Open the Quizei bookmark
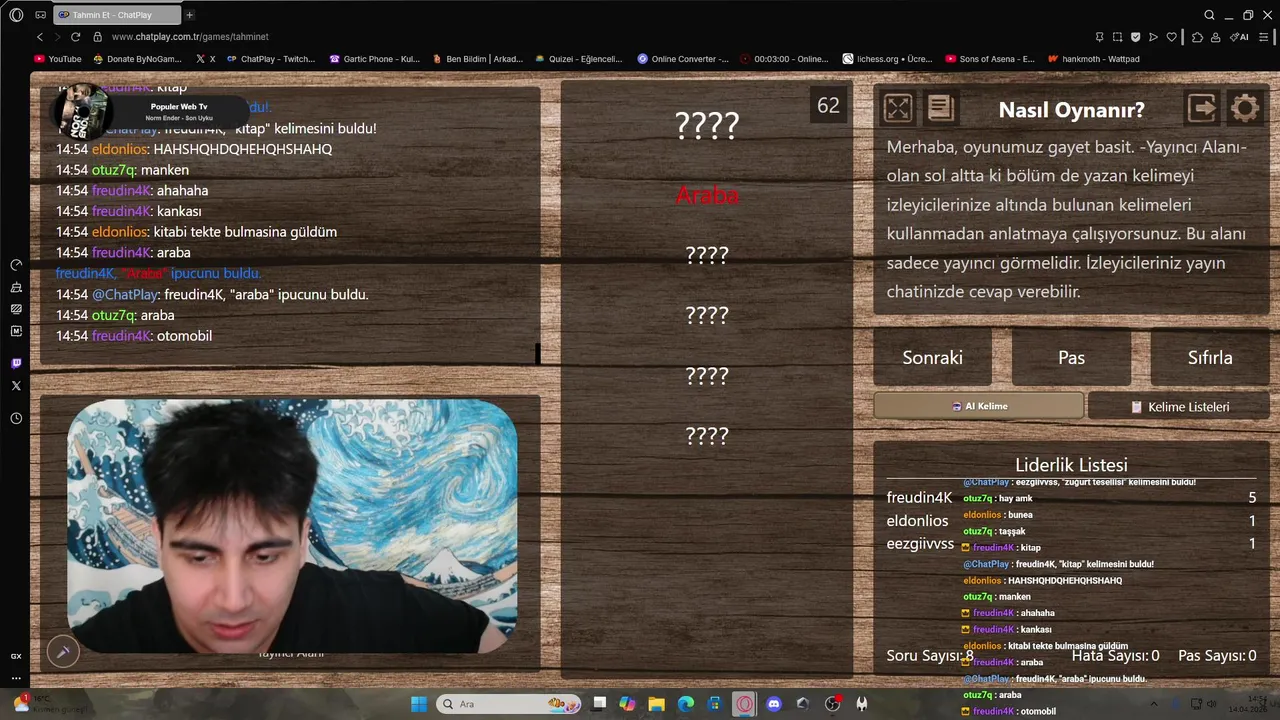1280x720 pixels. click(x=579, y=59)
